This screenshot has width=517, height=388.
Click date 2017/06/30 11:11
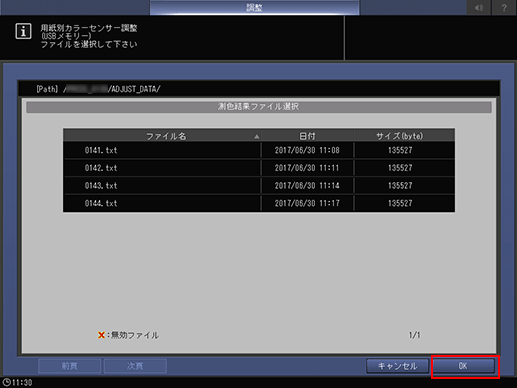[x=307, y=168]
